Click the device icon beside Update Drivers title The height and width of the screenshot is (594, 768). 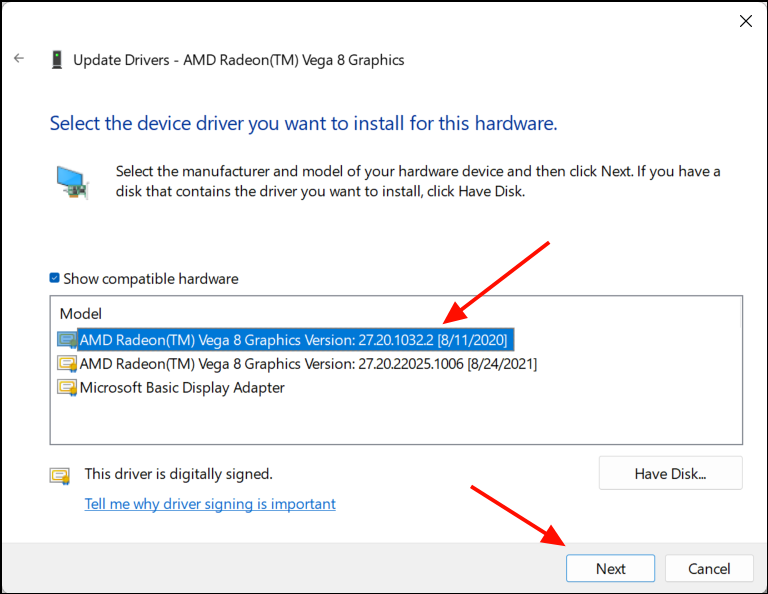(x=57, y=60)
